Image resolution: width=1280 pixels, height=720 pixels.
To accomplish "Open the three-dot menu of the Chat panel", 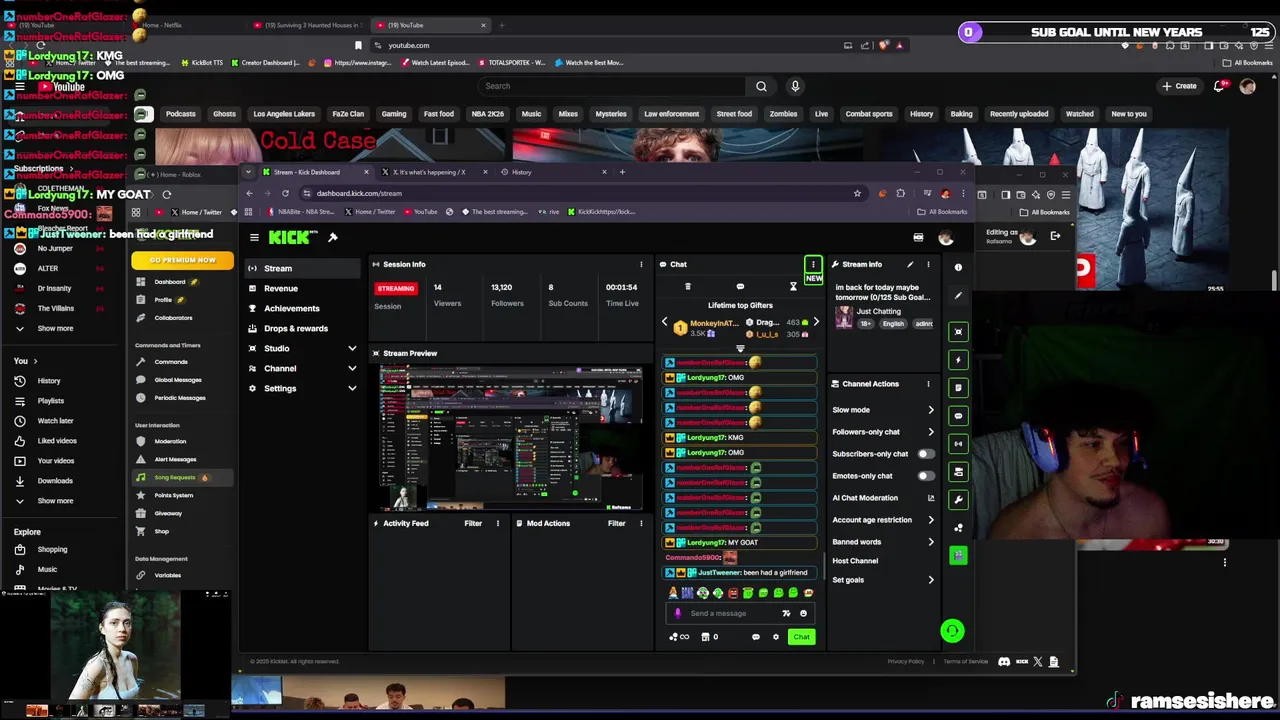I will (x=813, y=264).
